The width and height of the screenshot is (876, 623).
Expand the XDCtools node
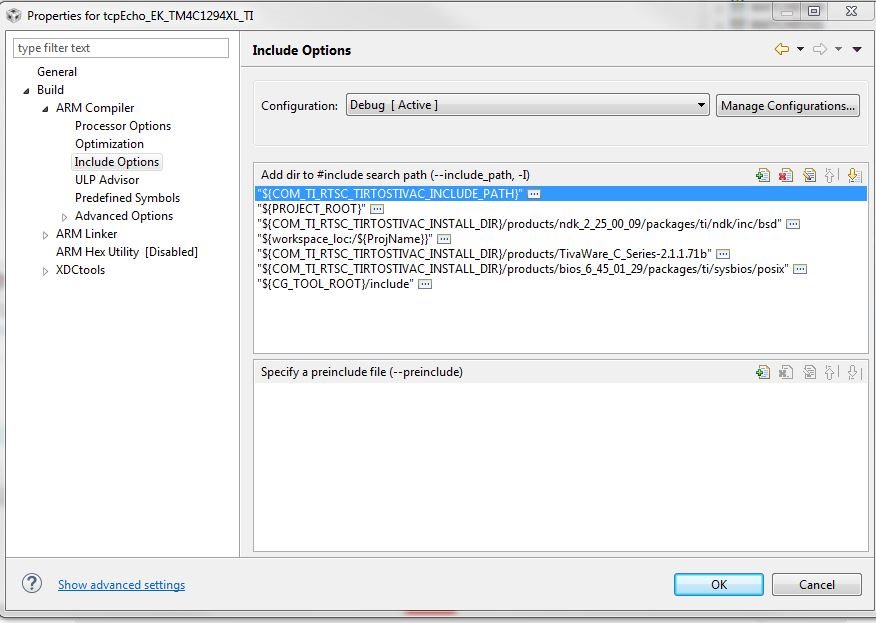pos(45,271)
